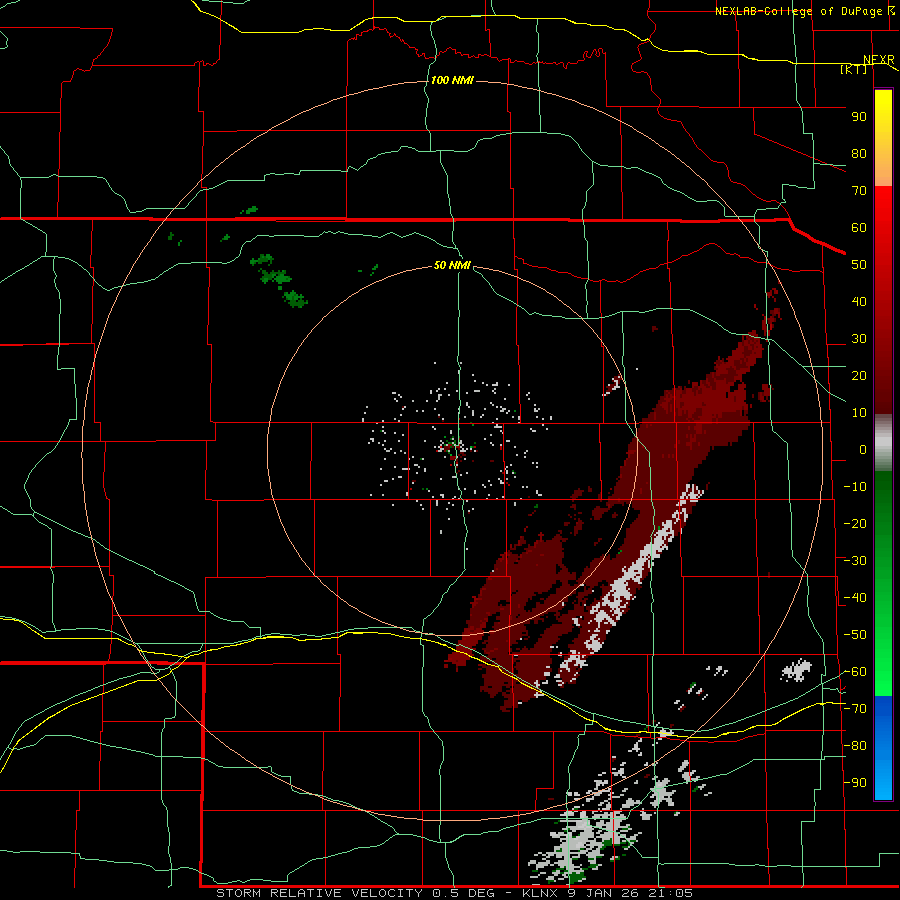Click the 50 NMI range ring label
Screen dimensions: 900x900
(452, 265)
